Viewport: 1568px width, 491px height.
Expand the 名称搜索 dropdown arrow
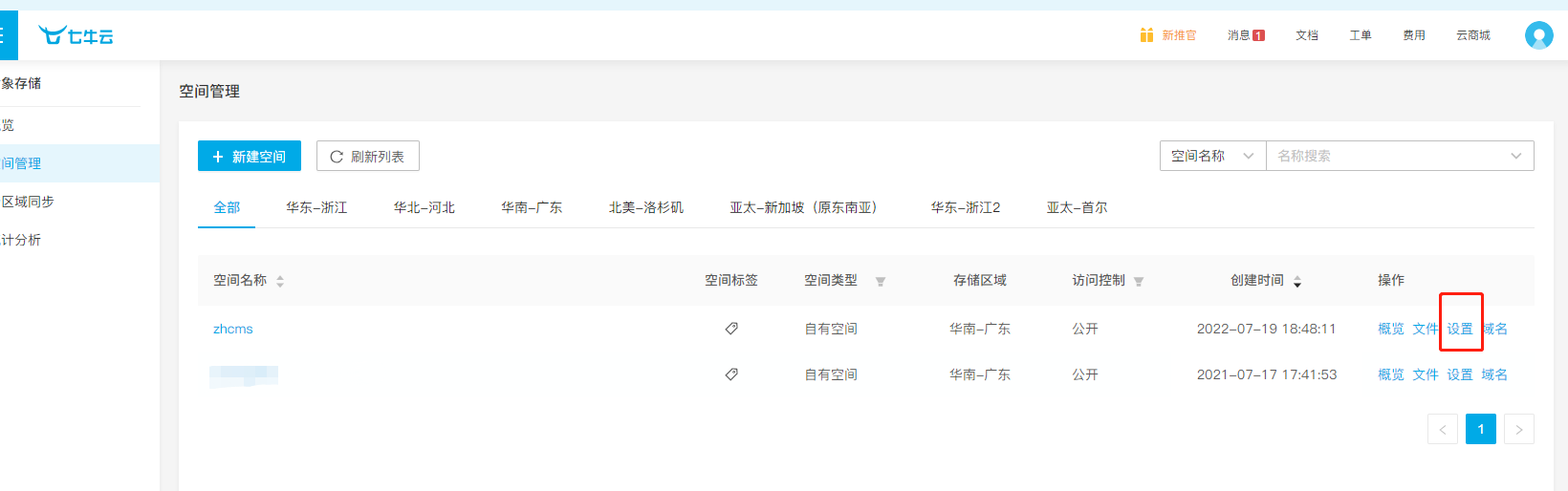(1515, 156)
